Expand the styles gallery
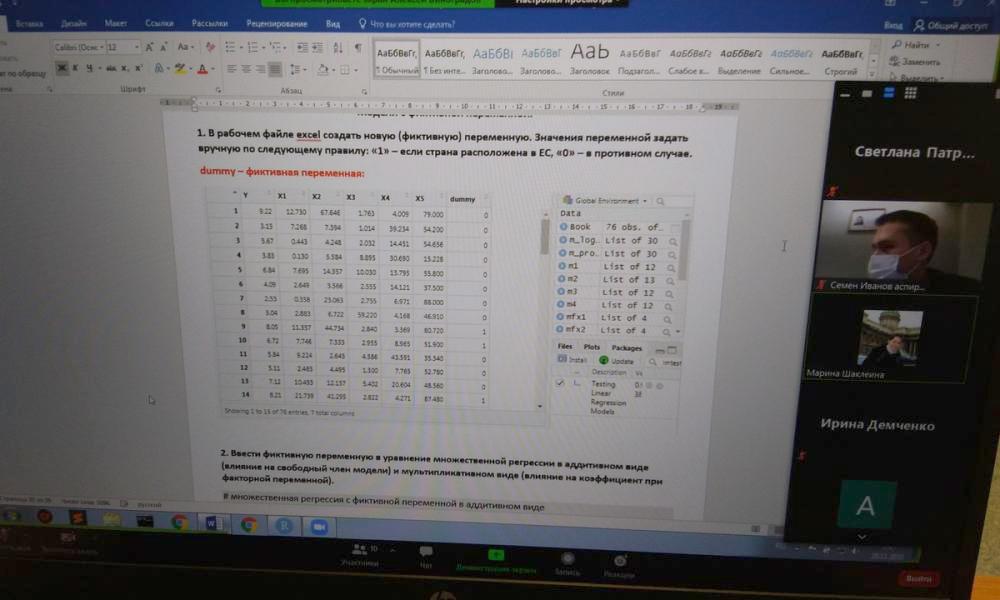1000x600 pixels. point(873,75)
